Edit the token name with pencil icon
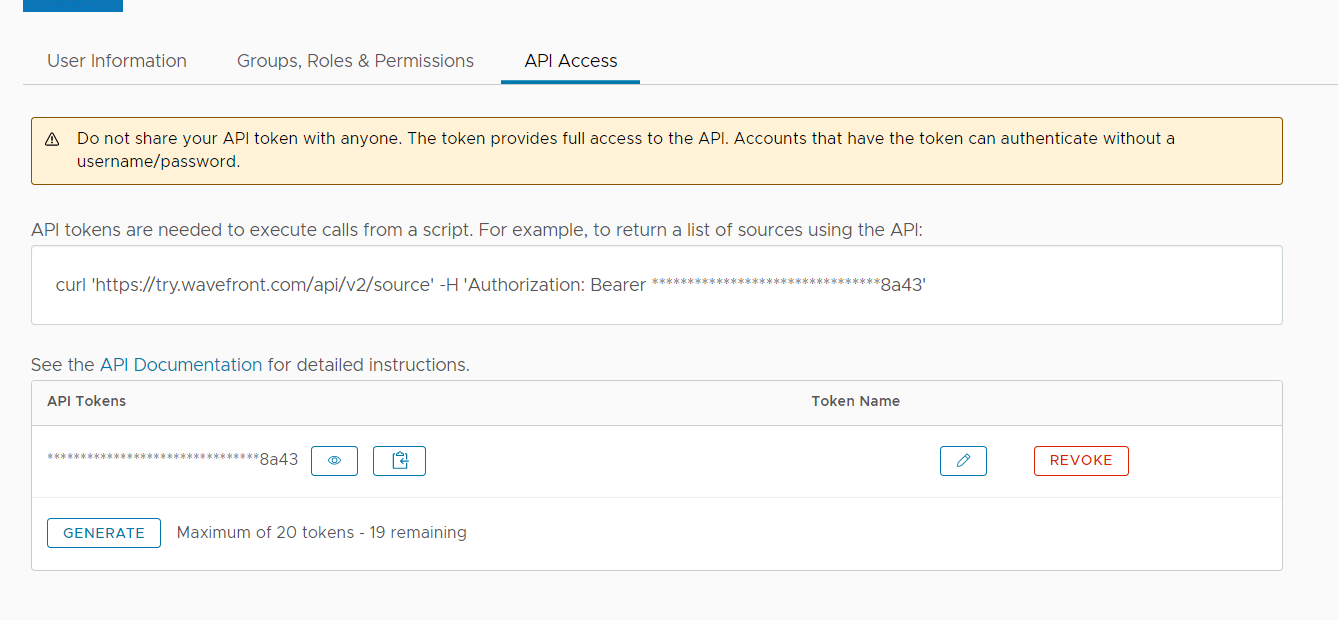The height and width of the screenshot is (620, 1338). tap(963, 461)
